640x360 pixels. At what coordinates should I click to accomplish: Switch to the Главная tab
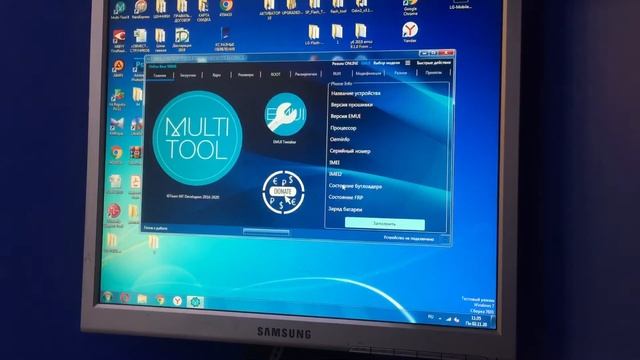(x=160, y=76)
